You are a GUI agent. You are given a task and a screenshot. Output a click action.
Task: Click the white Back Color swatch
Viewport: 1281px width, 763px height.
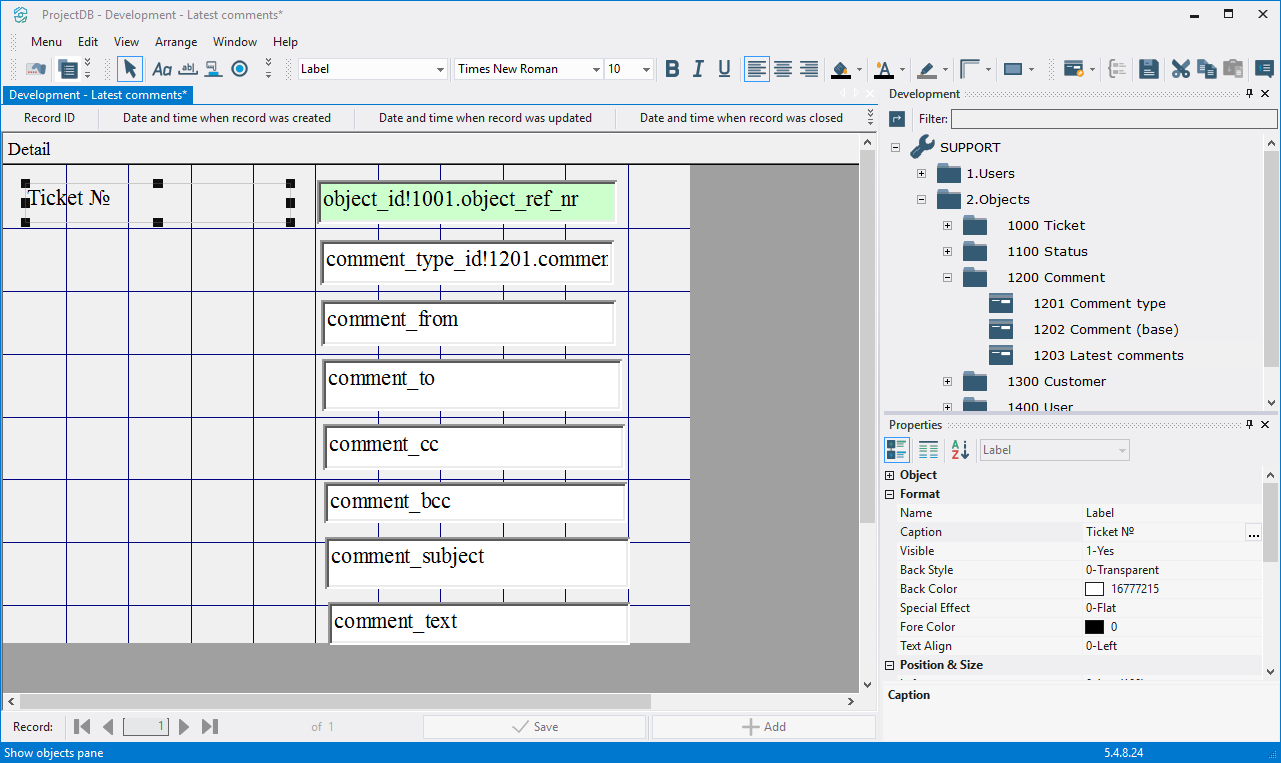tap(1094, 589)
